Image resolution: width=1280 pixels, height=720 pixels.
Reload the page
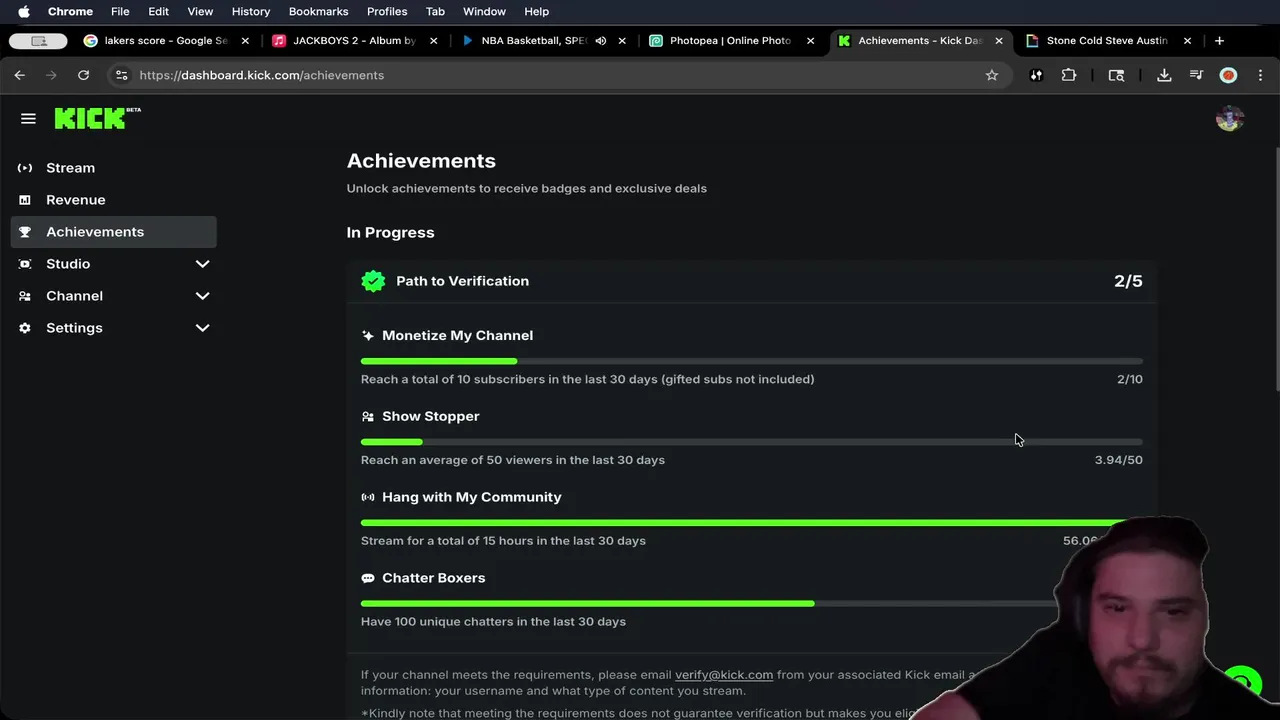[x=84, y=75]
